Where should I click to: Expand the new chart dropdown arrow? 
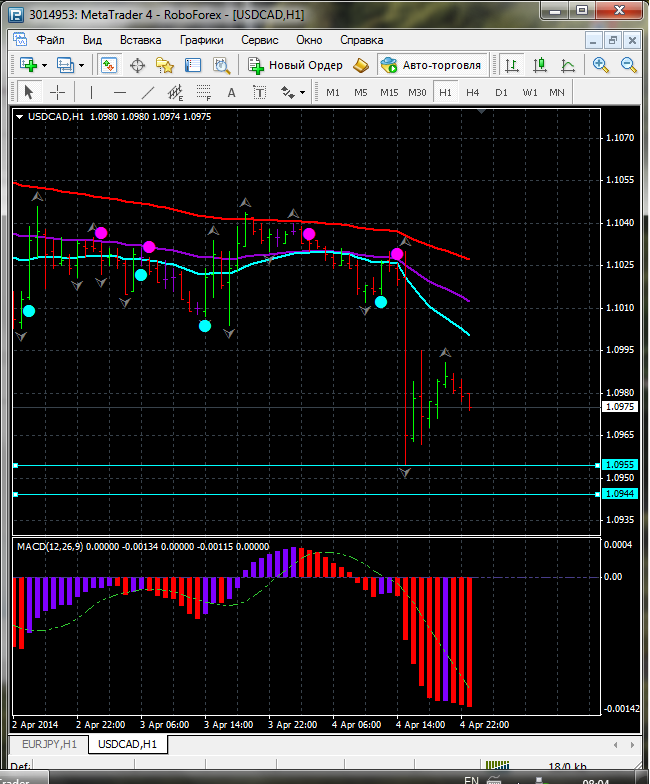[45, 65]
